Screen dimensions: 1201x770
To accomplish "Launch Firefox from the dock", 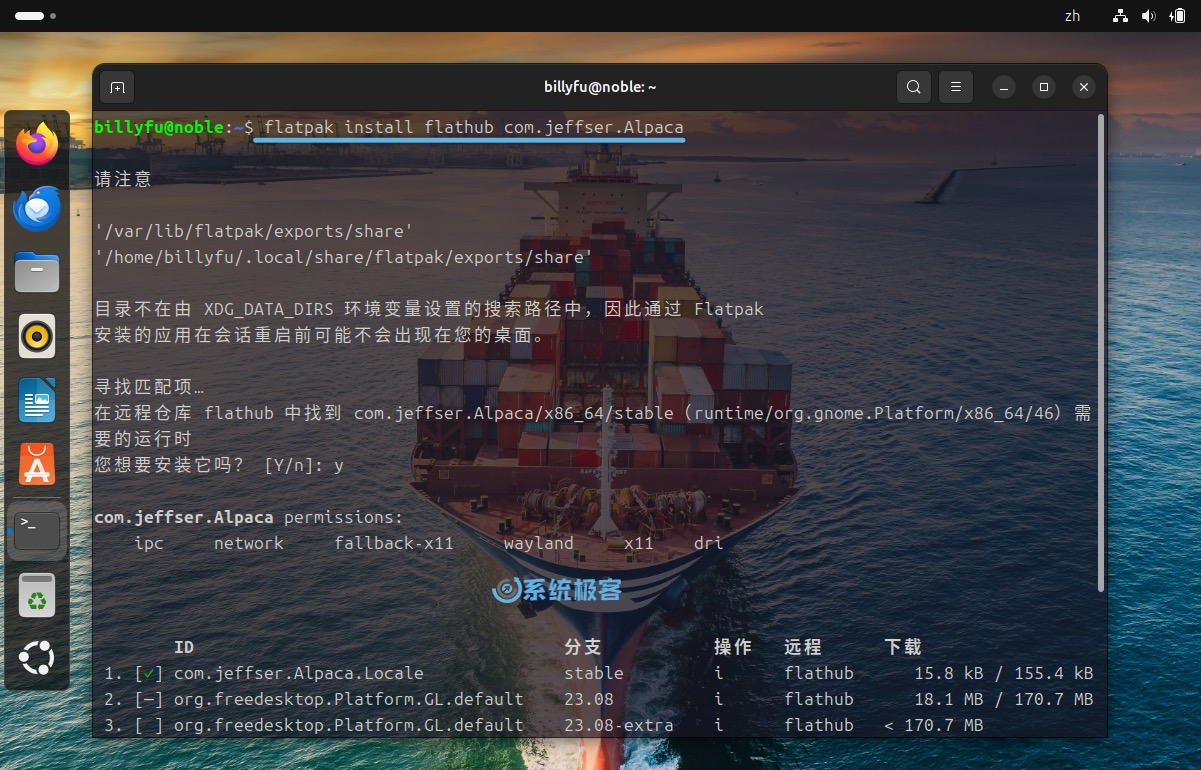I will 37,145.
